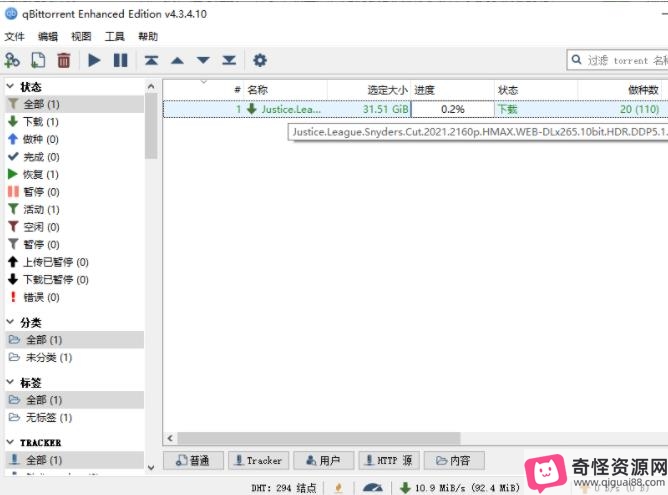Viewport: 668px width, 495px height.
Task: Select the Justice.Lea... torrent row
Action: 415,109
